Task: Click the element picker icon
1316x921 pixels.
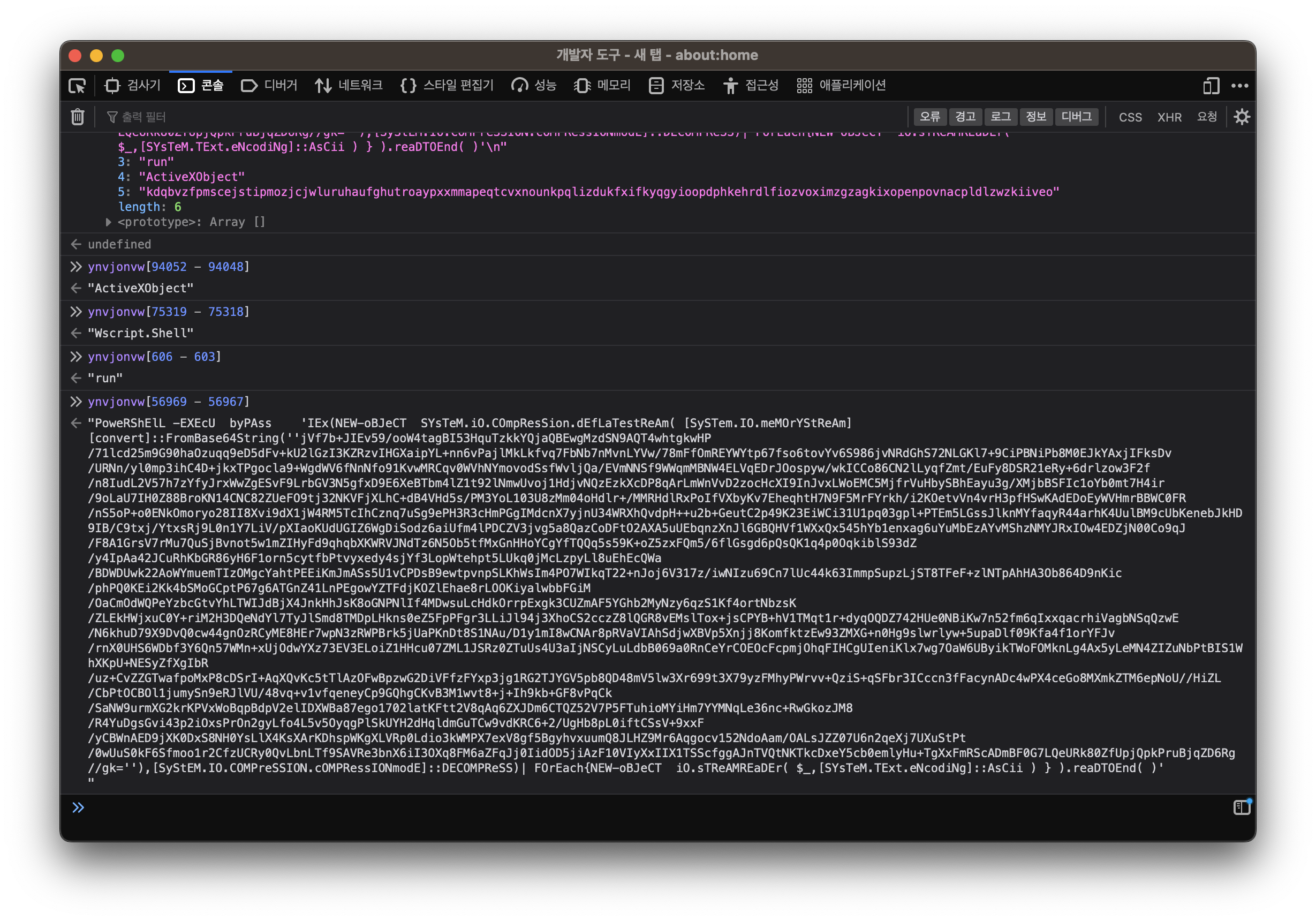Action: 78,86
